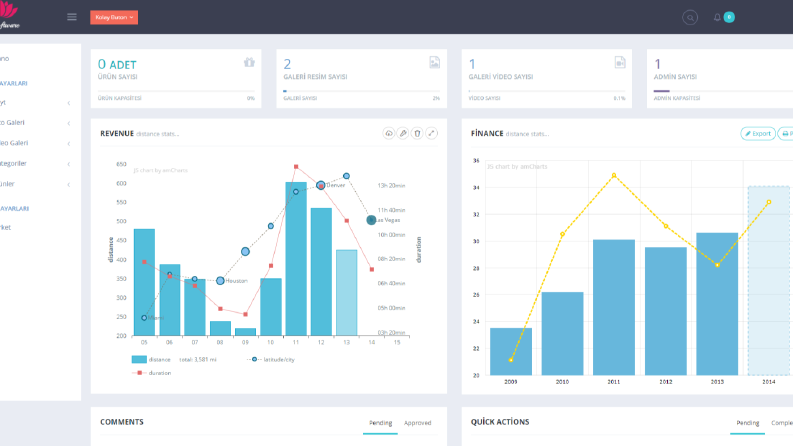793x446 pixels.
Task: Click the wrench settings icon in Revenue panel
Action: pos(403,133)
